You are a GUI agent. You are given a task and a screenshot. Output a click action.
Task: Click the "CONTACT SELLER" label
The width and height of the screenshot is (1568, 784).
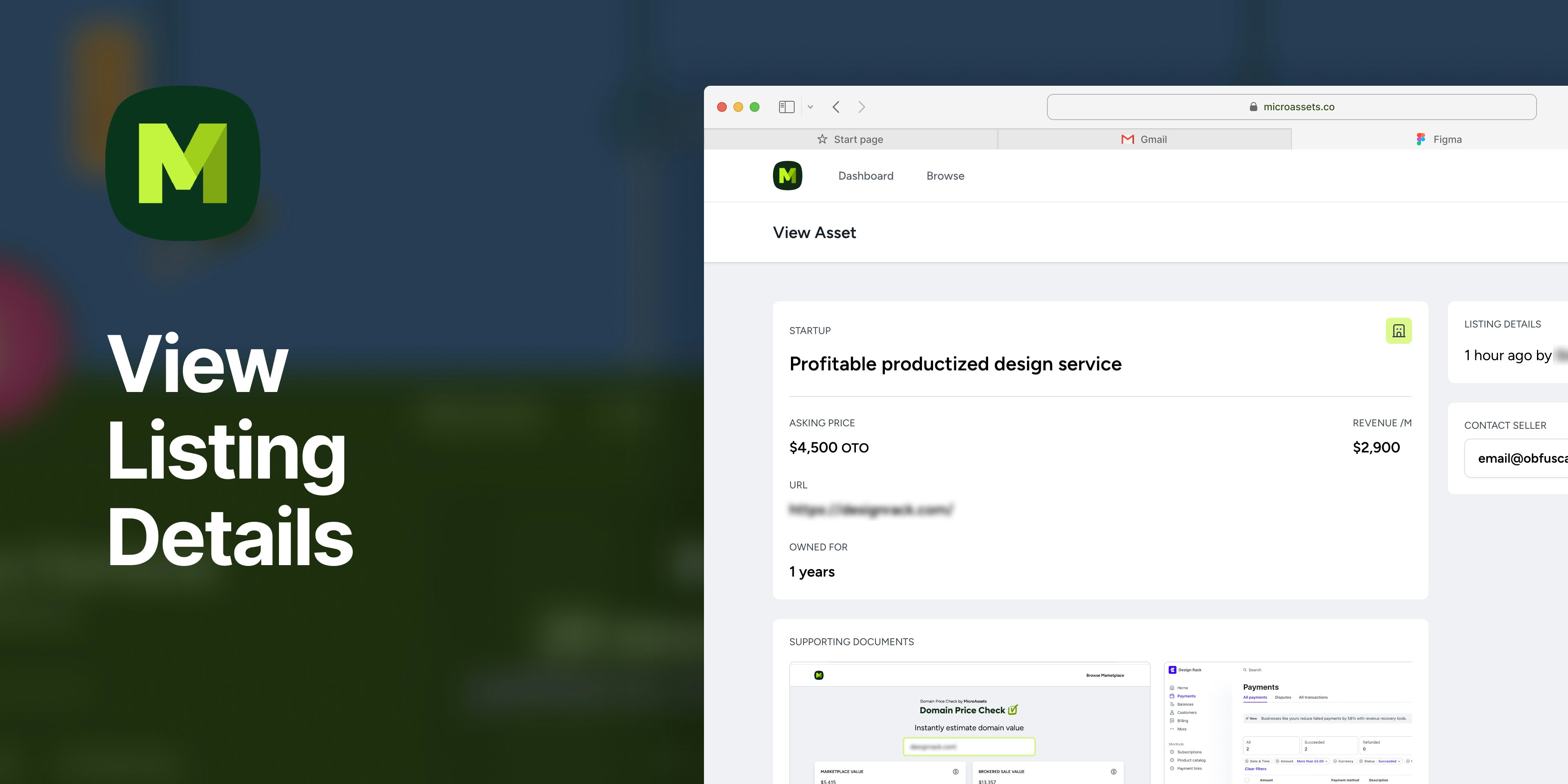click(1505, 425)
